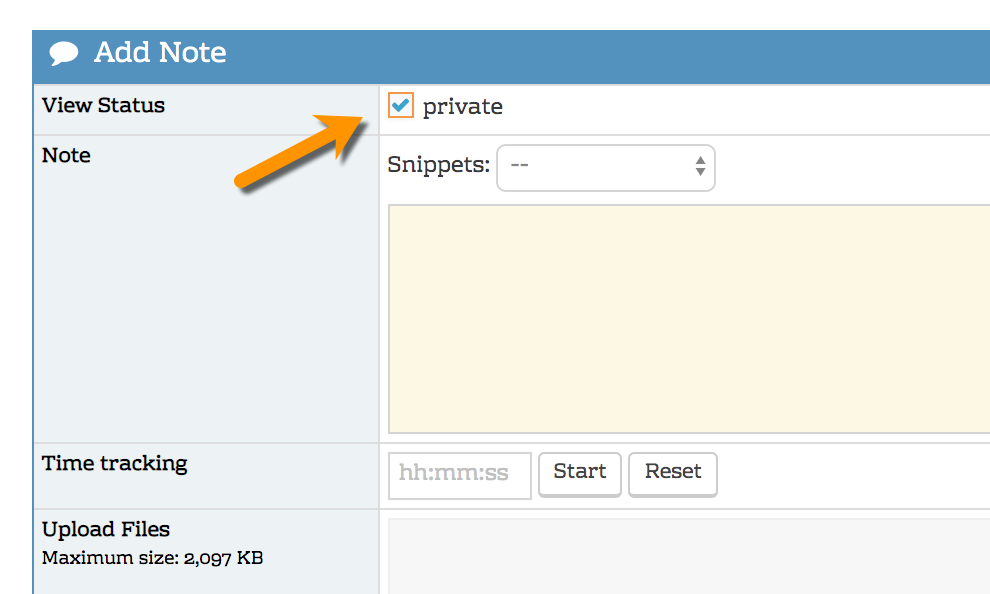
Task: Click the 'Time tracking' row label
Action: click(x=114, y=463)
